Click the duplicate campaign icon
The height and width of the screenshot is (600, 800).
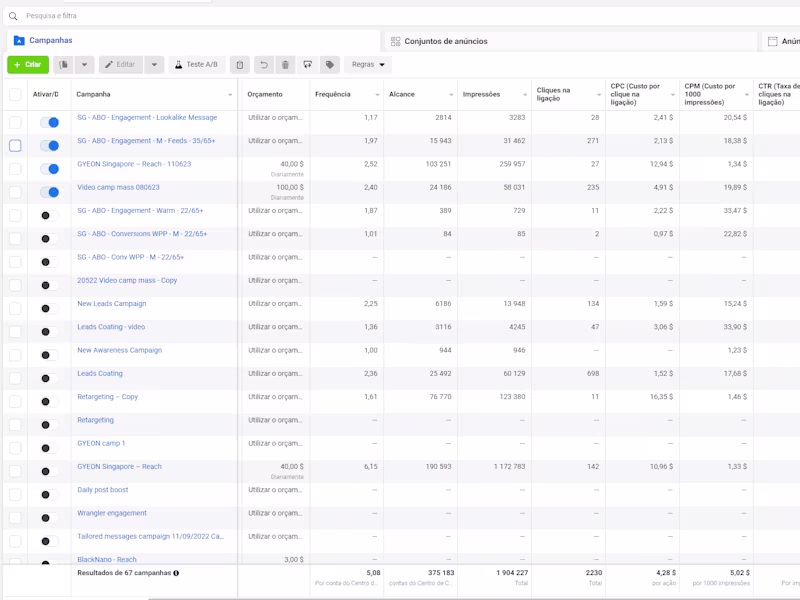click(63, 65)
